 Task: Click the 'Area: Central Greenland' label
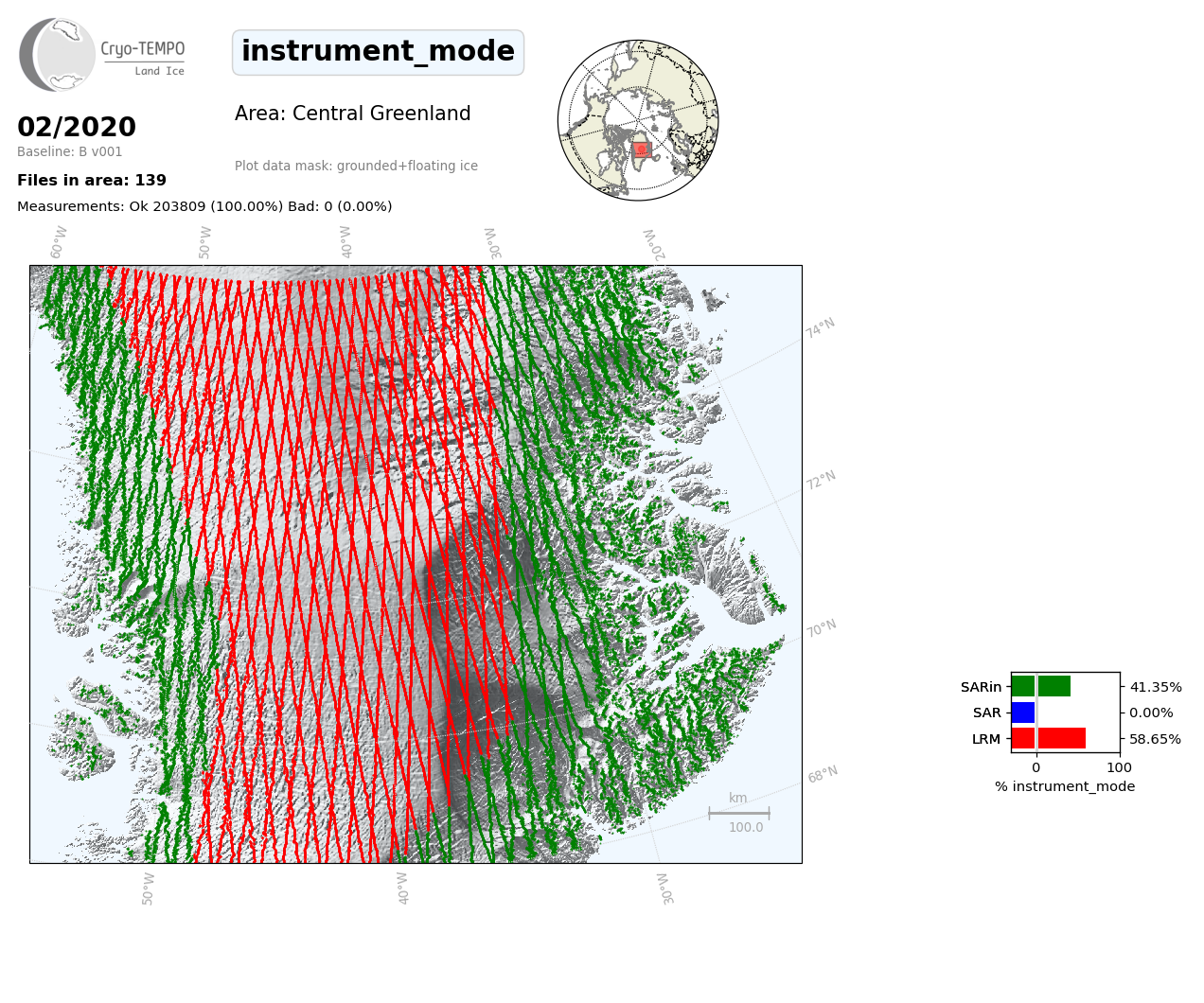352,114
